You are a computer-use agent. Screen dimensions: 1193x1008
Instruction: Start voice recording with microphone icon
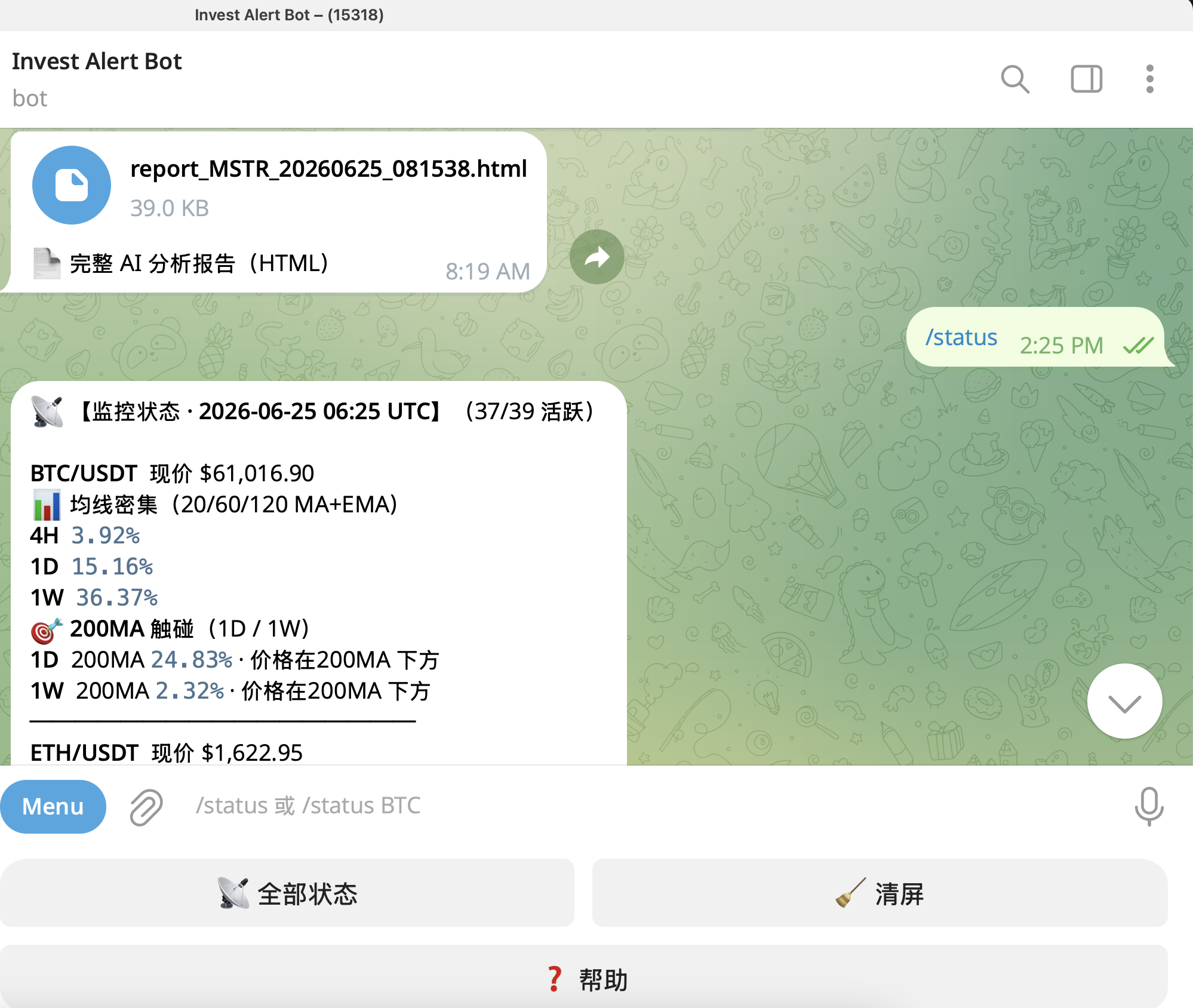click(x=1149, y=807)
